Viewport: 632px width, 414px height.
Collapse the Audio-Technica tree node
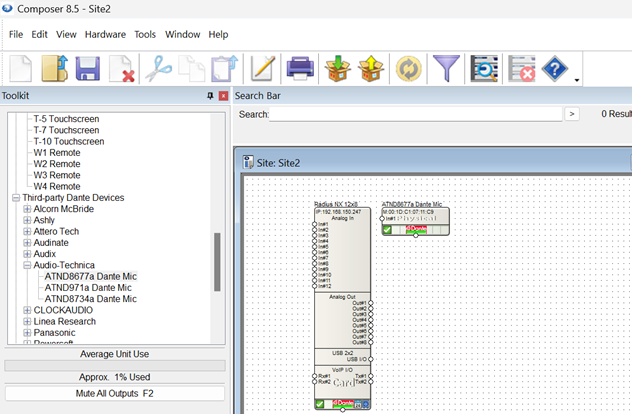[27, 265]
